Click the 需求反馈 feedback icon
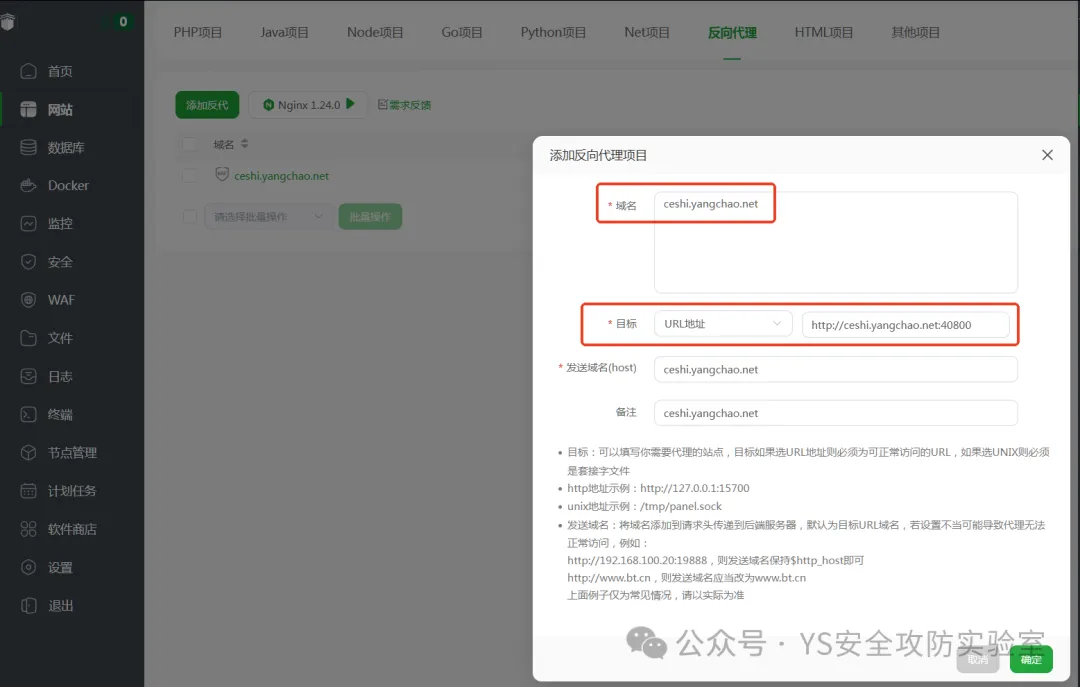 [383, 105]
